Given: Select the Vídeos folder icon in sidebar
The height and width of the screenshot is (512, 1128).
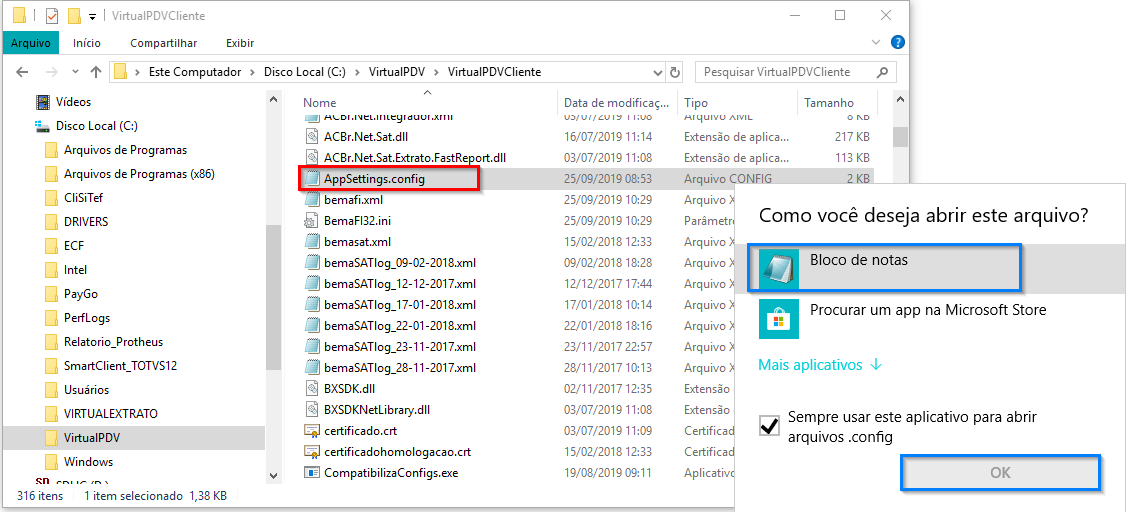Looking at the screenshot, I should pyautogui.click(x=44, y=102).
